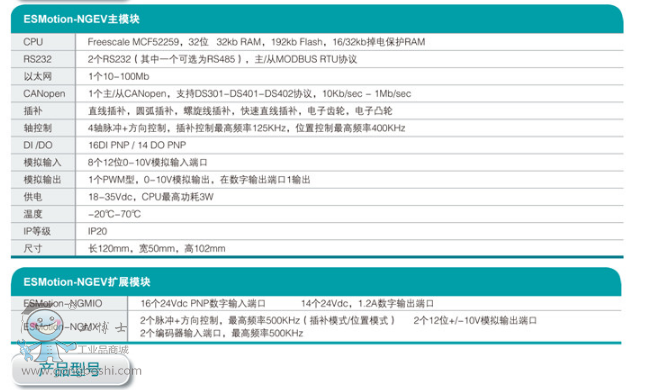Click the 8个12位0-10V模拟输入端口 value
The width and height of the screenshot is (648, 390).
(148, 162)
